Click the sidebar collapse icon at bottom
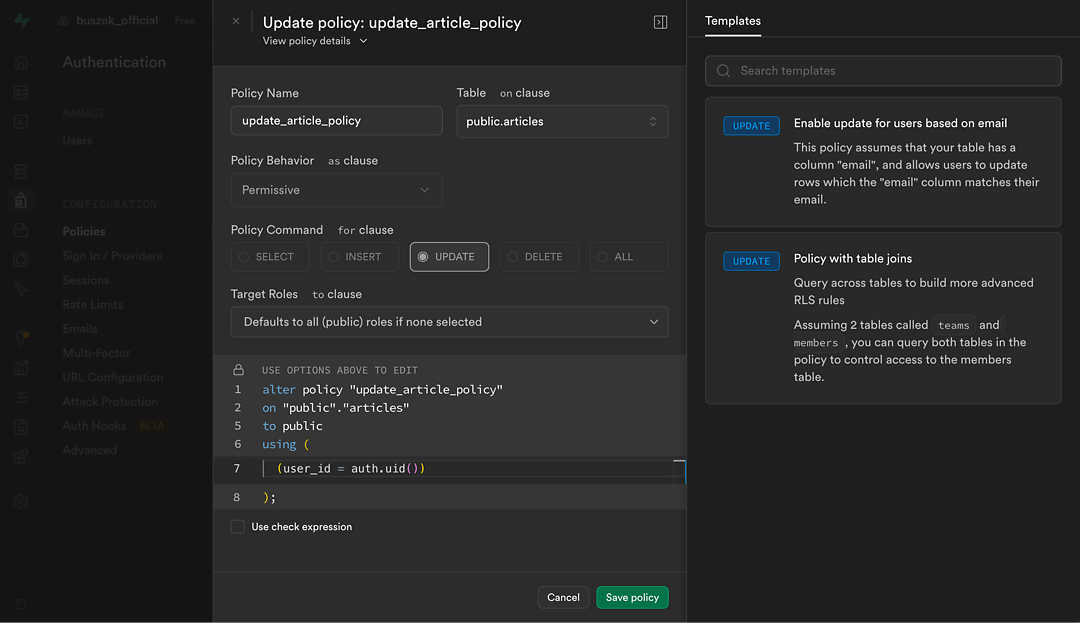This screenshot has width=1080, height=623. [x=21, y=604]
